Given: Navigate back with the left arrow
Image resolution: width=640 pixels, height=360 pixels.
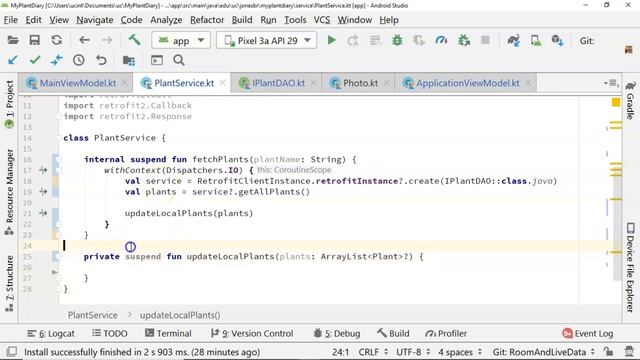Looking at the screenshot, I should [84, 40].
